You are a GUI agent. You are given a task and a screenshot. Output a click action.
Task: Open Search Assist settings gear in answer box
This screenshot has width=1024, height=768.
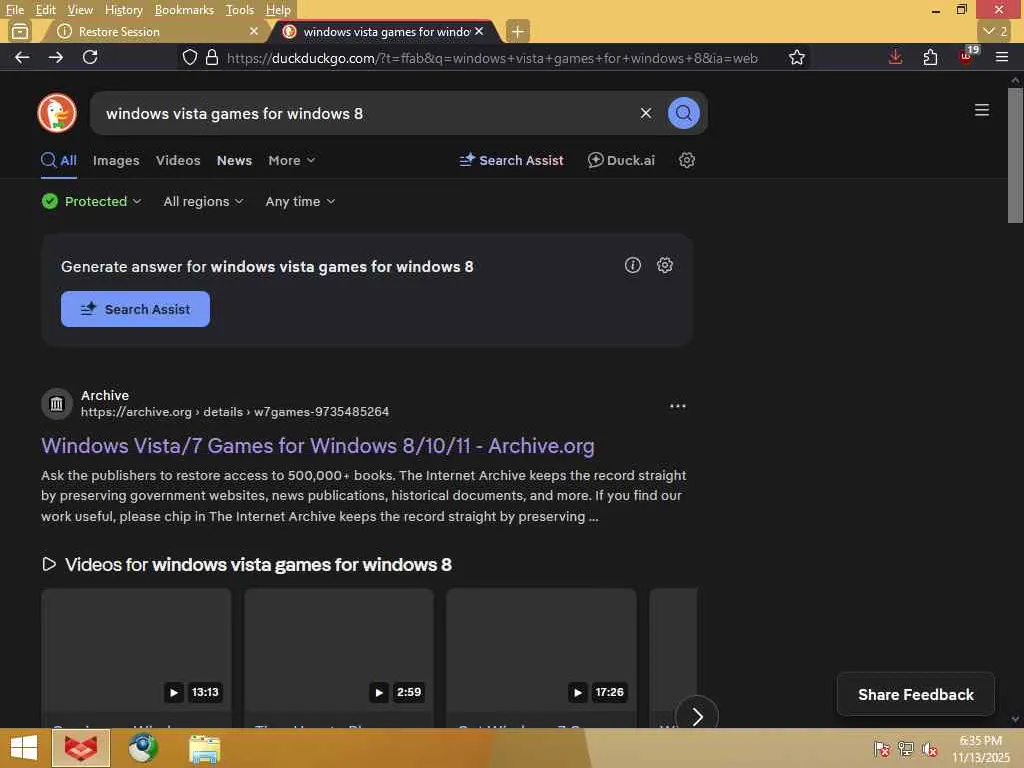click(x=665, y=265)
